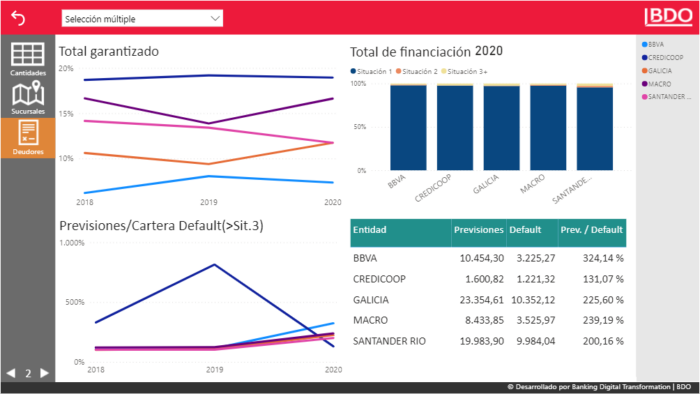Expand the dropdown chevron arrow

click(215, 19)
